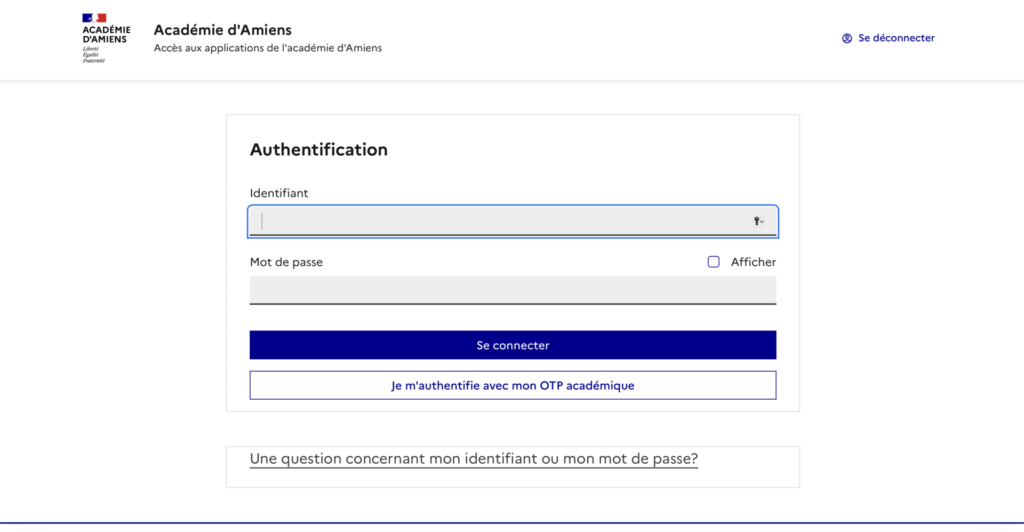The image size is (1024, 532).
Task: Open the autofill chevron beside the key icon
Action: click(761, 222)
